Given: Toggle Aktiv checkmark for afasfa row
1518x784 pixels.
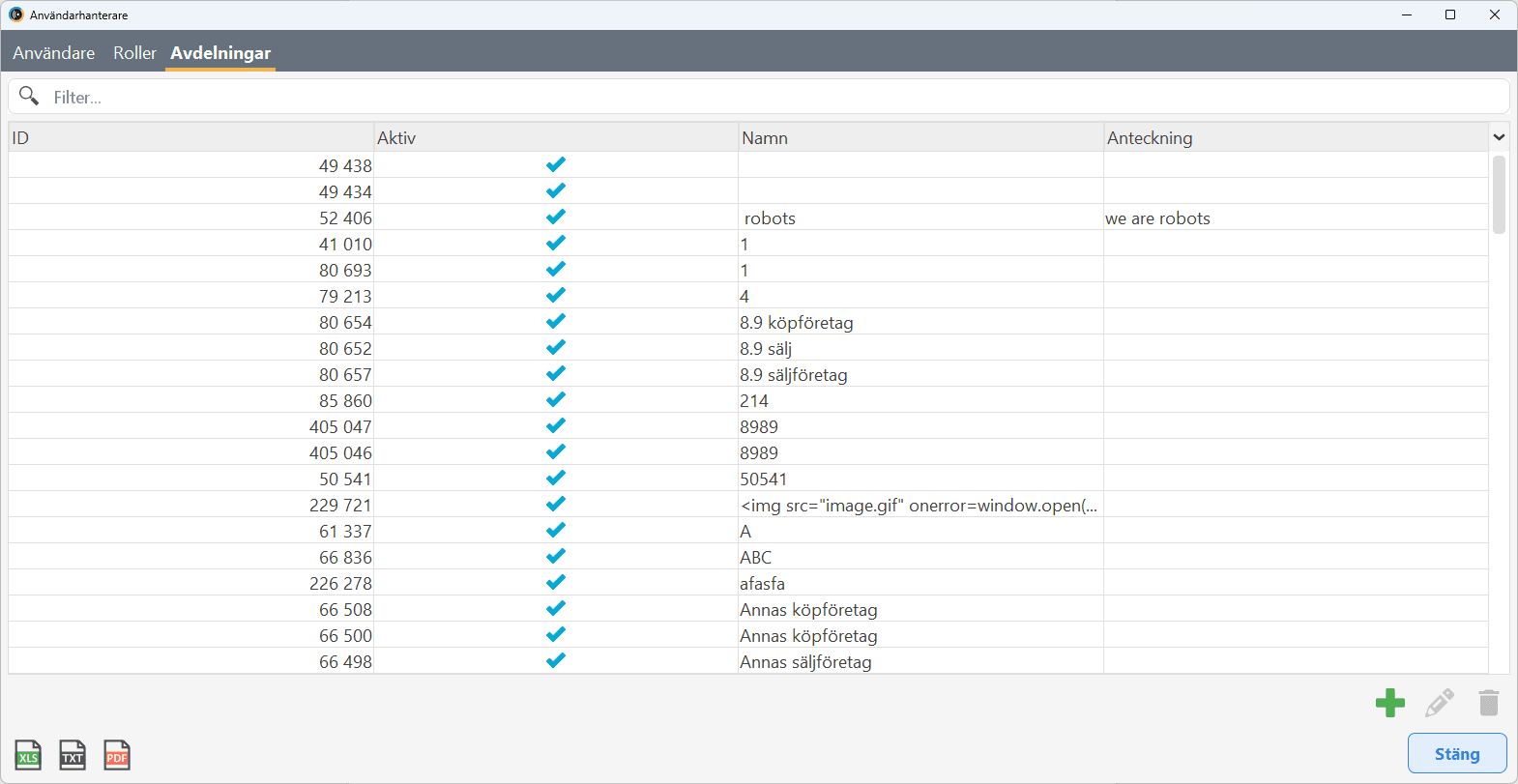Looking at the screenshot, I should (x=555, y=583).
